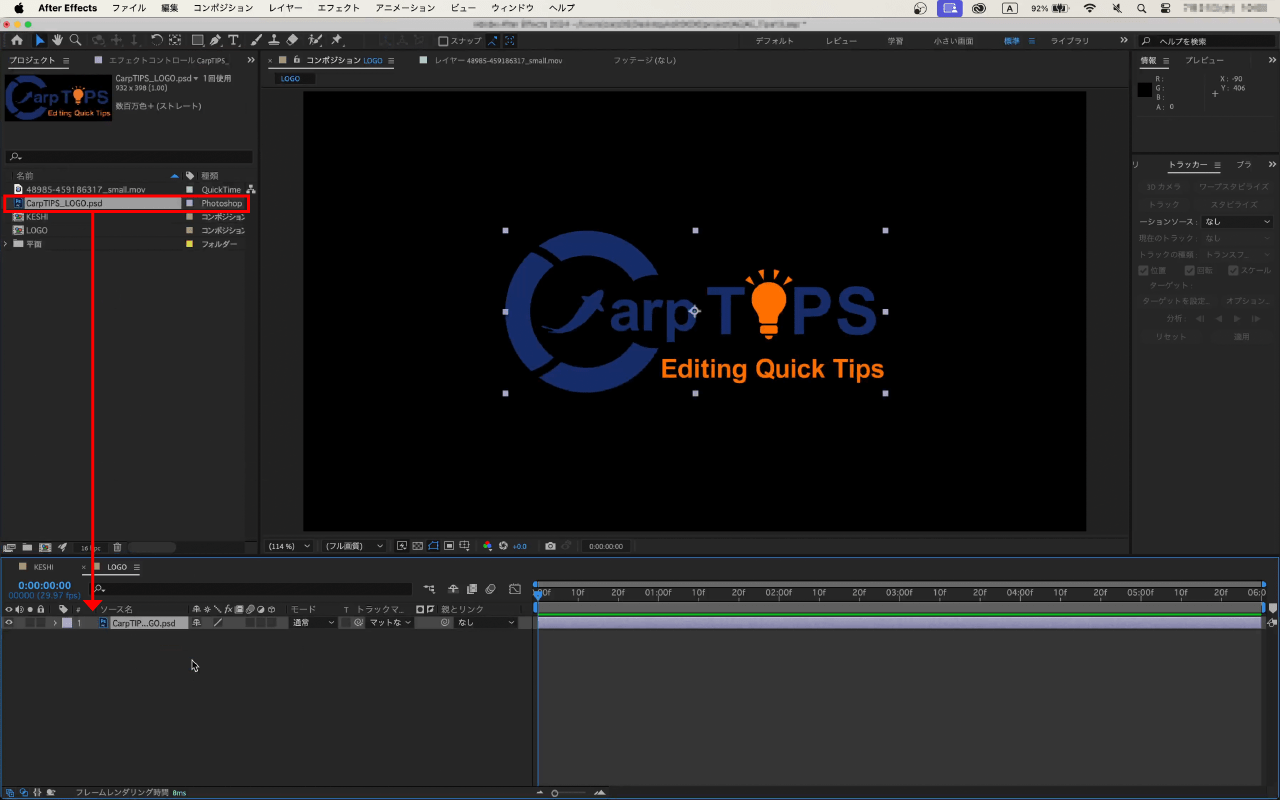Select the Eraser tool

(x=292, y=41)
